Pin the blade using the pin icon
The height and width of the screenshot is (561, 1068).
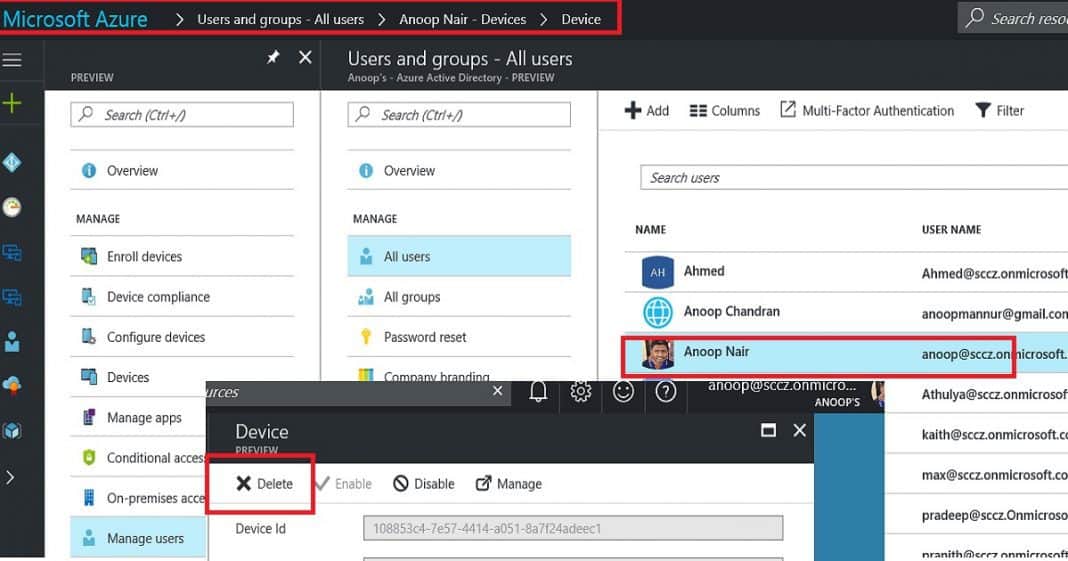click(273, 58)
